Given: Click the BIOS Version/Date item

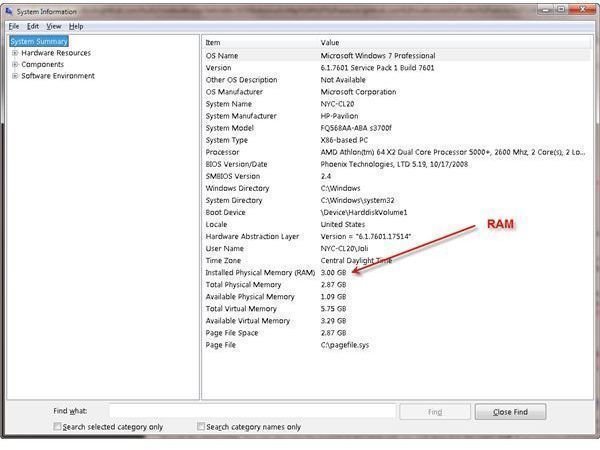Looking at the screenshot, I should point(236,164).
